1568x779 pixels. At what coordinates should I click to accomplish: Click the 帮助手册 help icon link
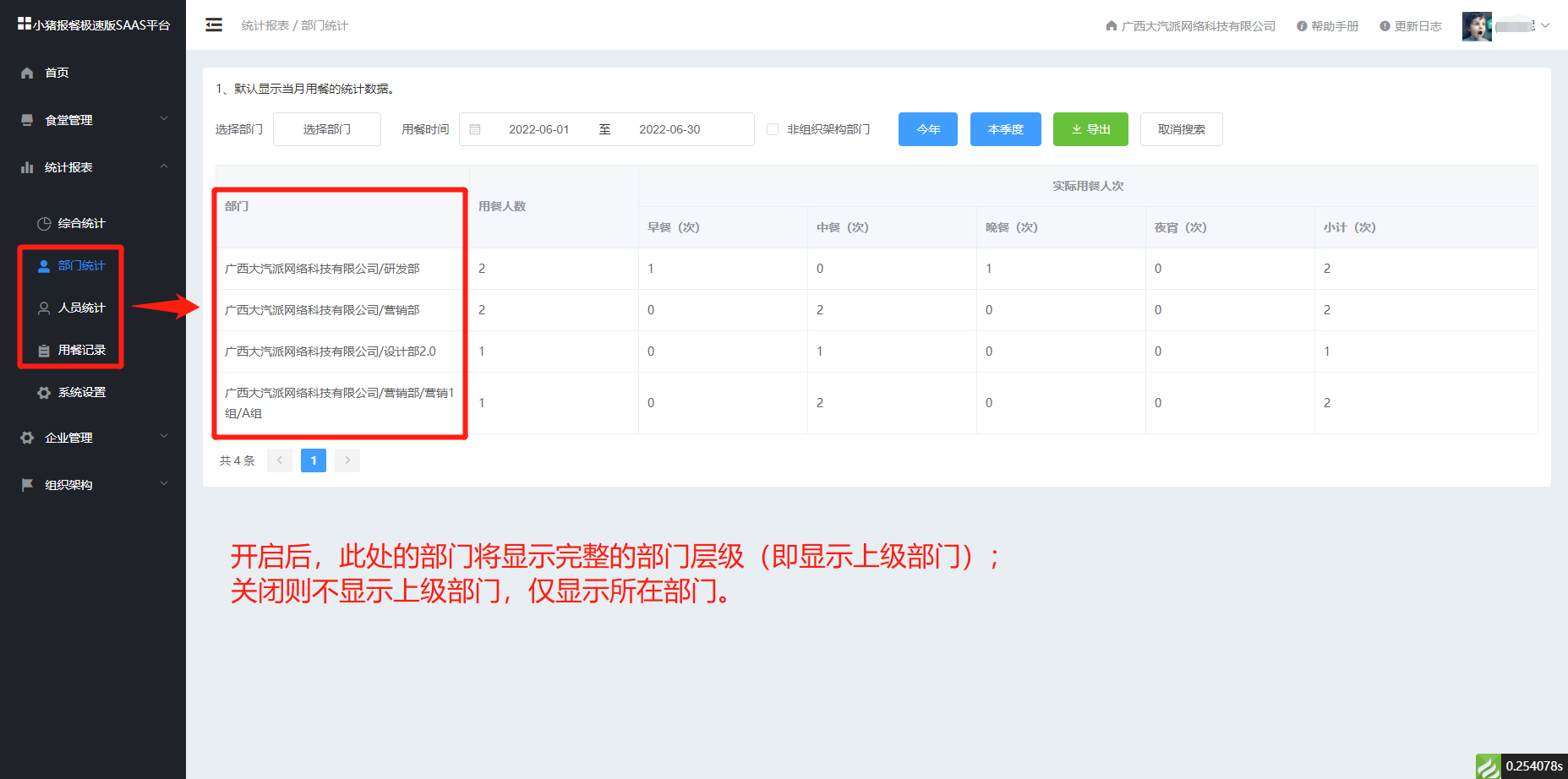pos(1327,26)
